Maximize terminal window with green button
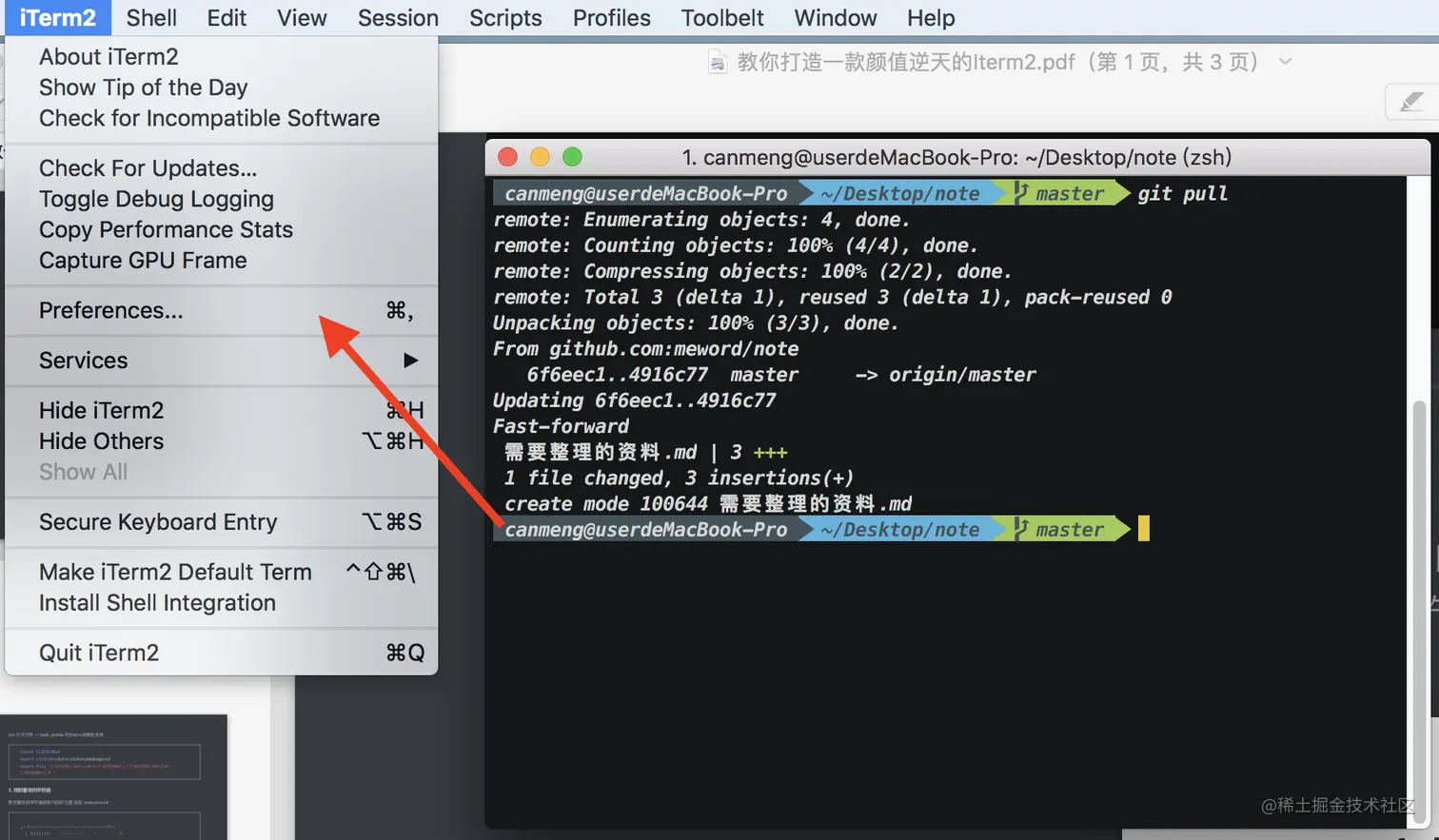Screen dimensions: 1439x840 tap(572, 157)
